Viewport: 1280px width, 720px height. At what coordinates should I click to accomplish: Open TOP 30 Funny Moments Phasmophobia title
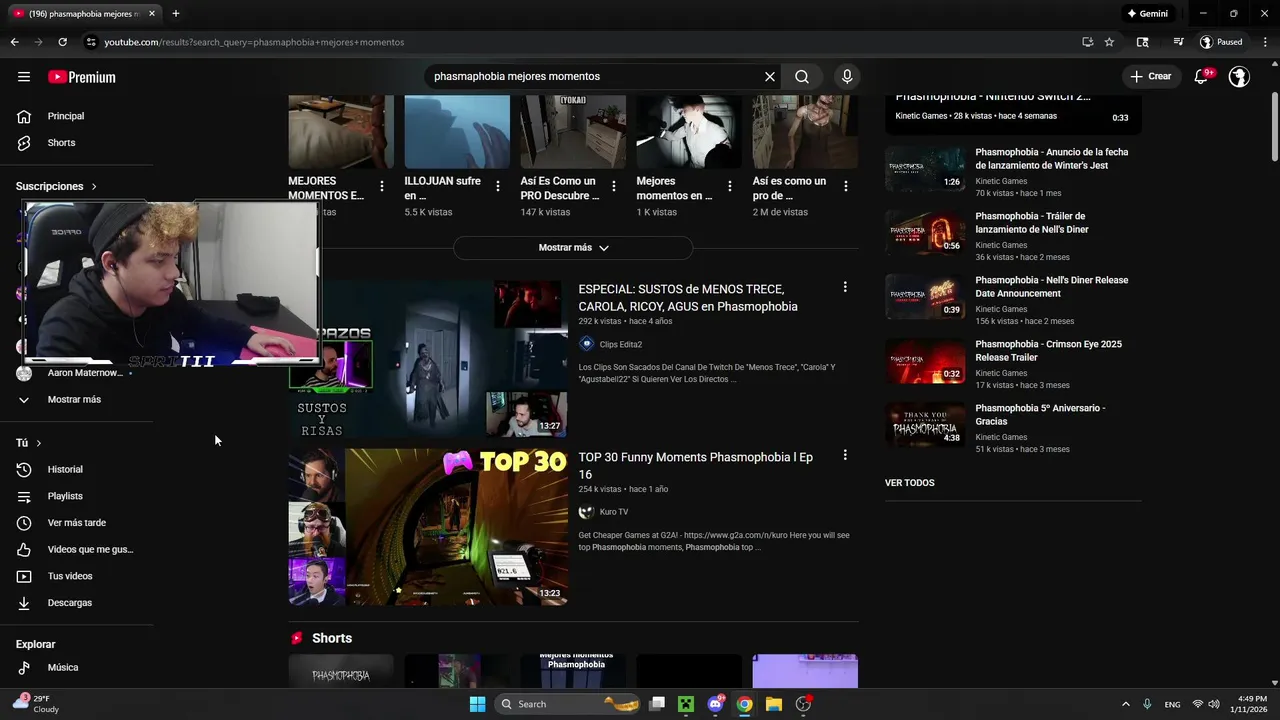click(x=696, y=466)
